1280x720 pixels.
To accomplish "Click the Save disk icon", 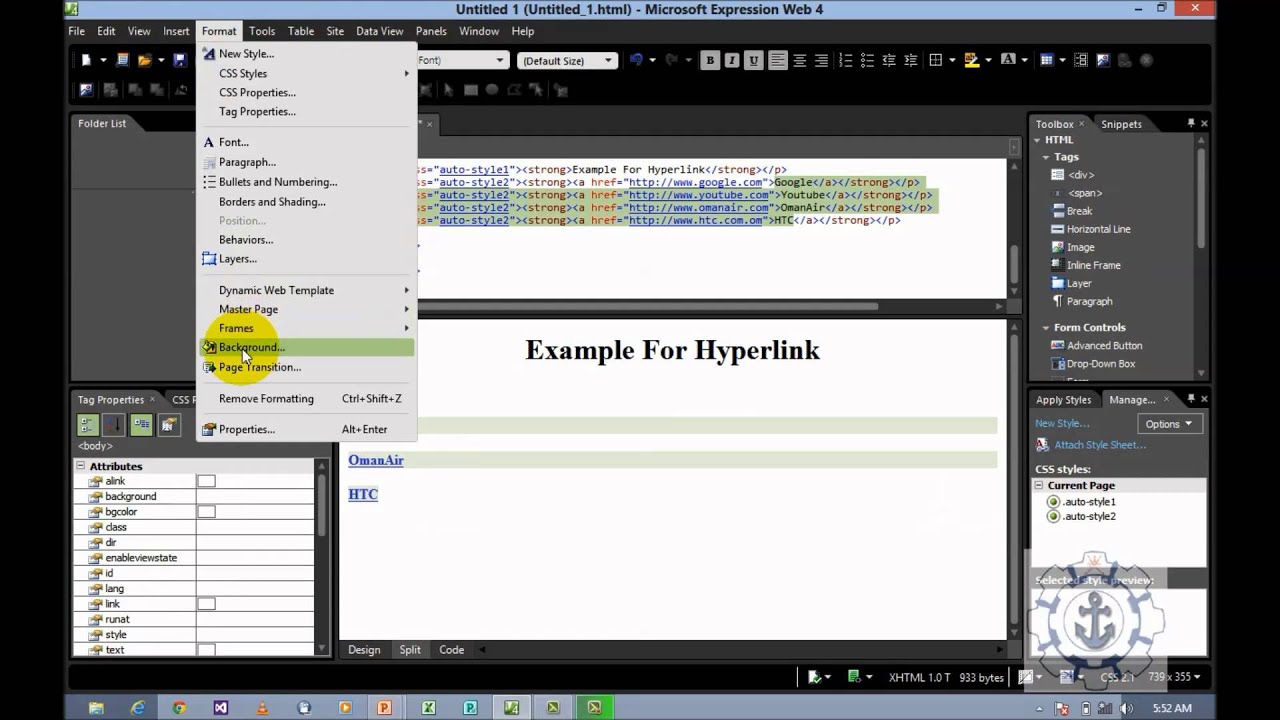I will pos(180,60).
